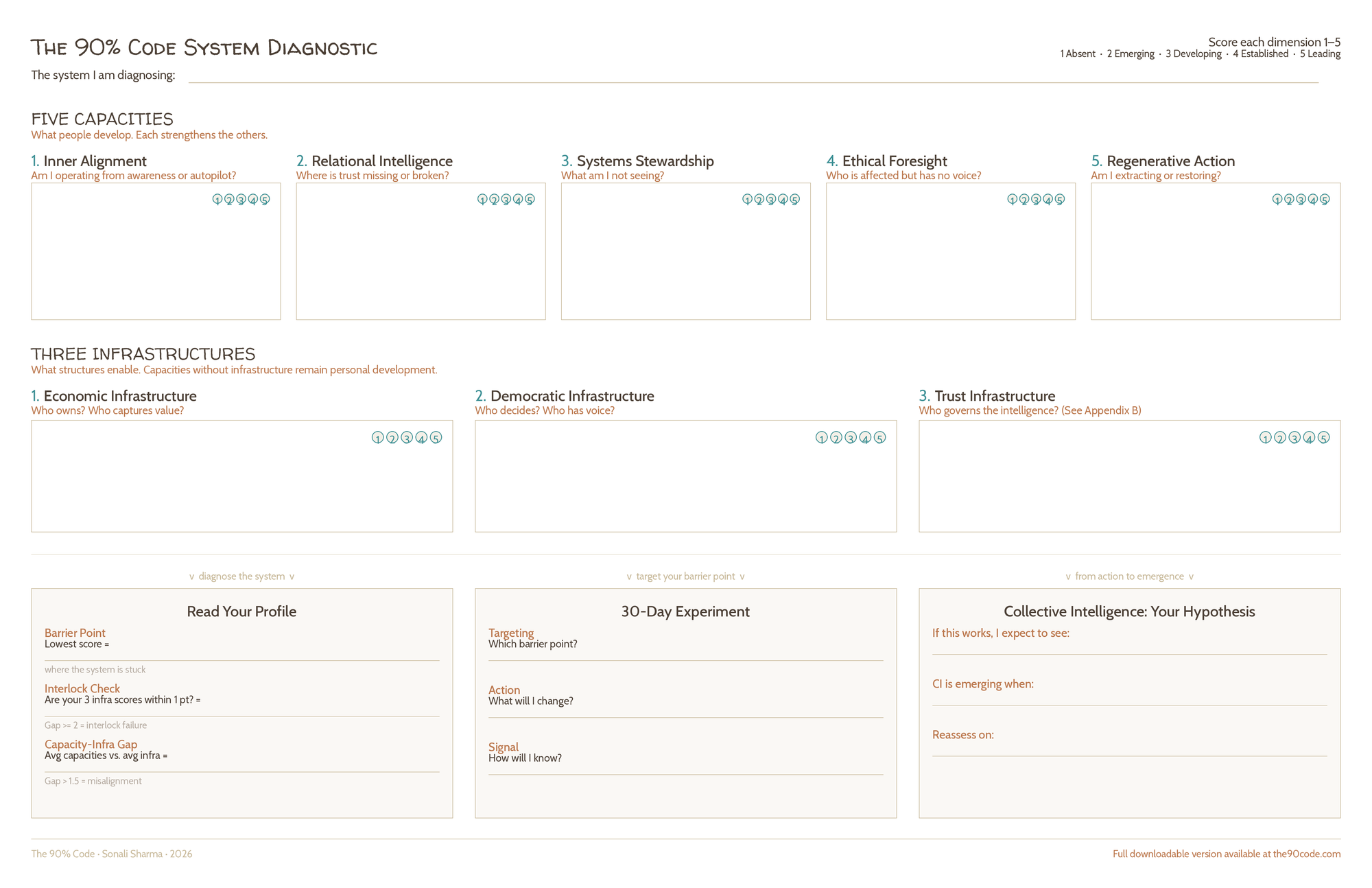The width and height of the screenshot is (1372, 888).
Task: Click the 'Collective Intelligence: Your Hypothesis' heading
Action: [x=1129, y=611]
